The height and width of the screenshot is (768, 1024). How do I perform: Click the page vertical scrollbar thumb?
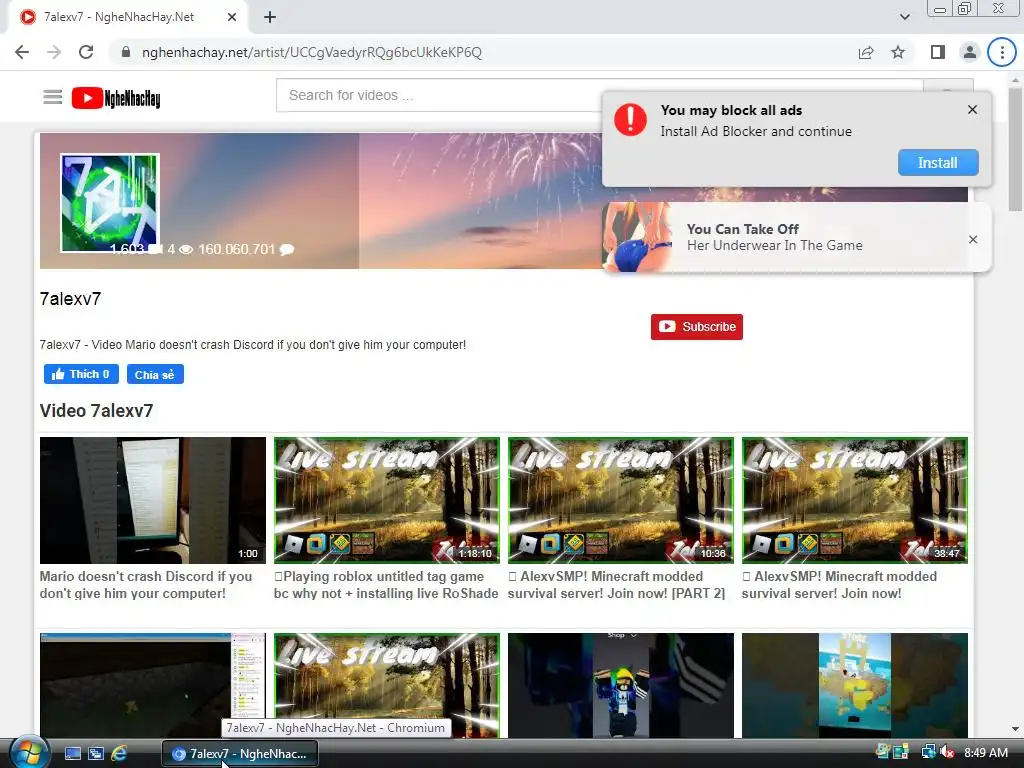point(1015,150)
